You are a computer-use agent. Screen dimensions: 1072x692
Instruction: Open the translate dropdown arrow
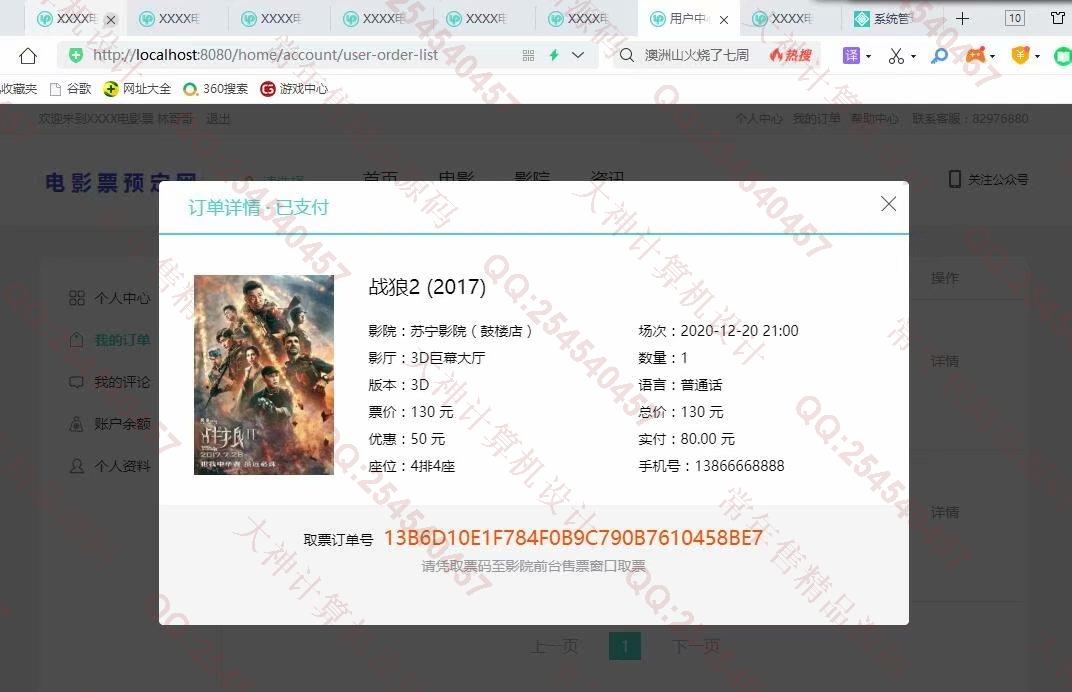click(868, 57)
